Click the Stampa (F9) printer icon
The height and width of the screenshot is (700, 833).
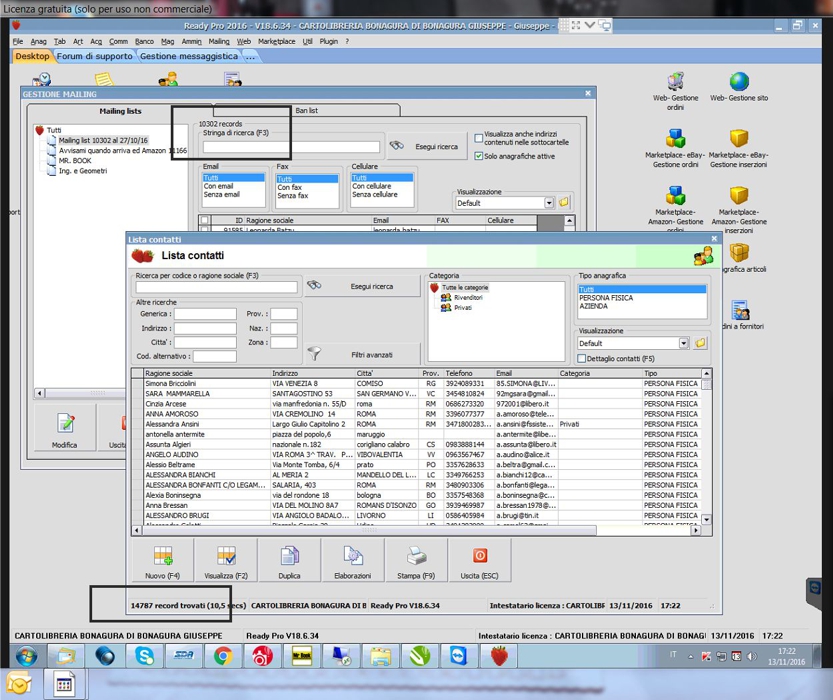point(416,556)
